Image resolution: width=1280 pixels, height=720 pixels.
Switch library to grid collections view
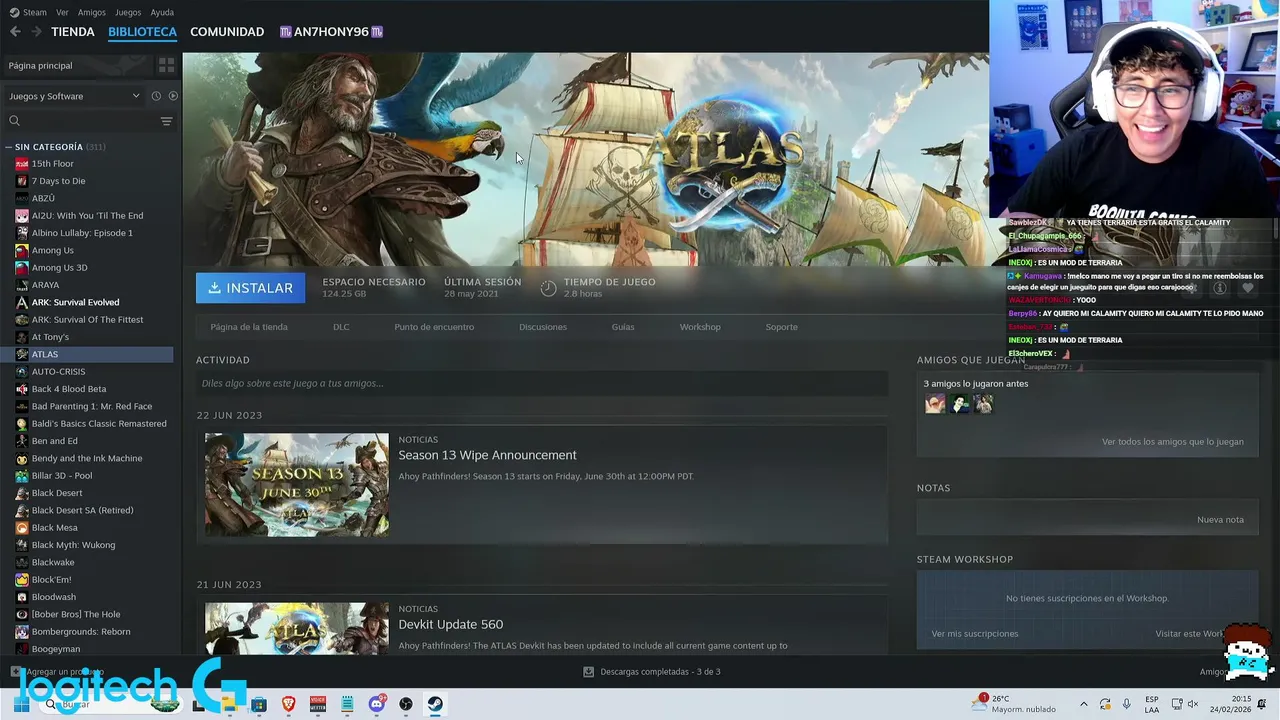pyautogui.click(x=166, y=65)
